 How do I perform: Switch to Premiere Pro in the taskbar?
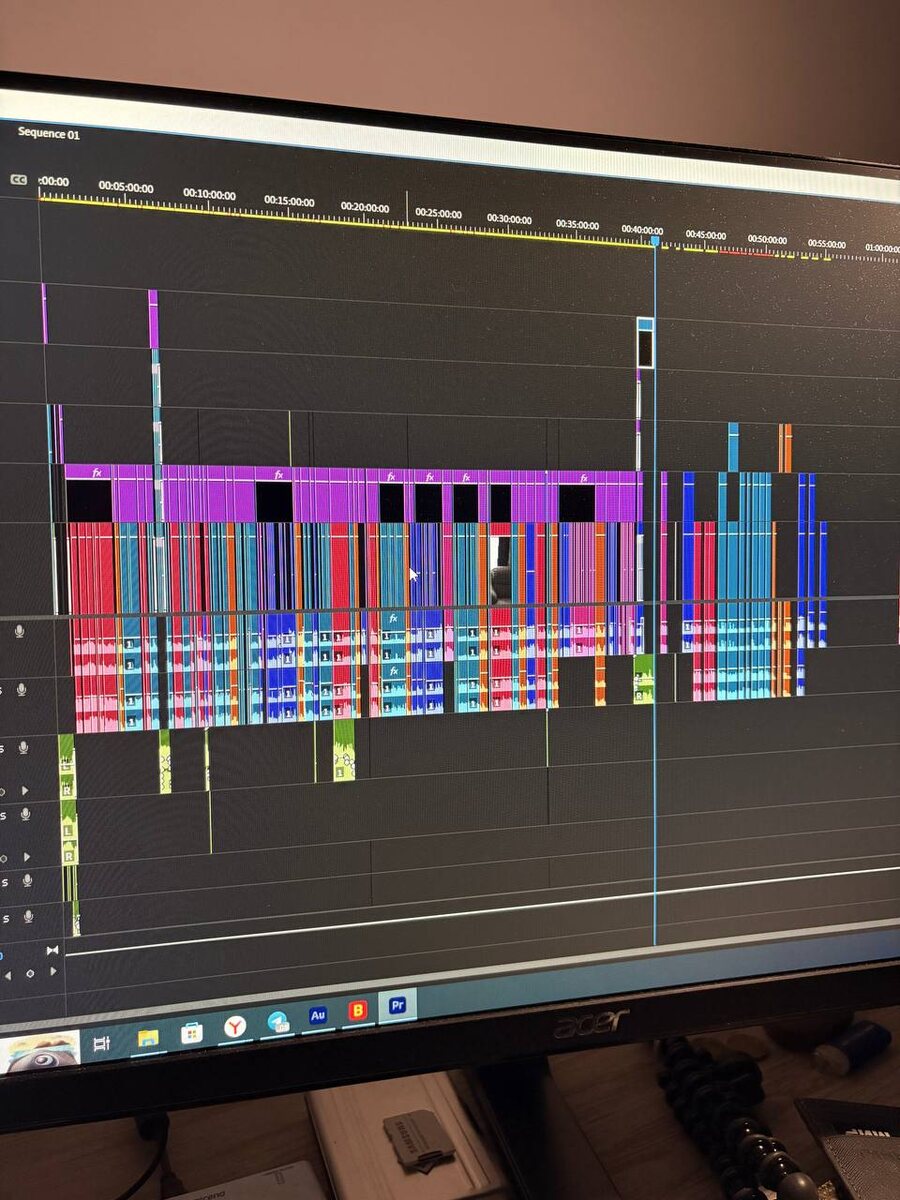coord(397,1006)
